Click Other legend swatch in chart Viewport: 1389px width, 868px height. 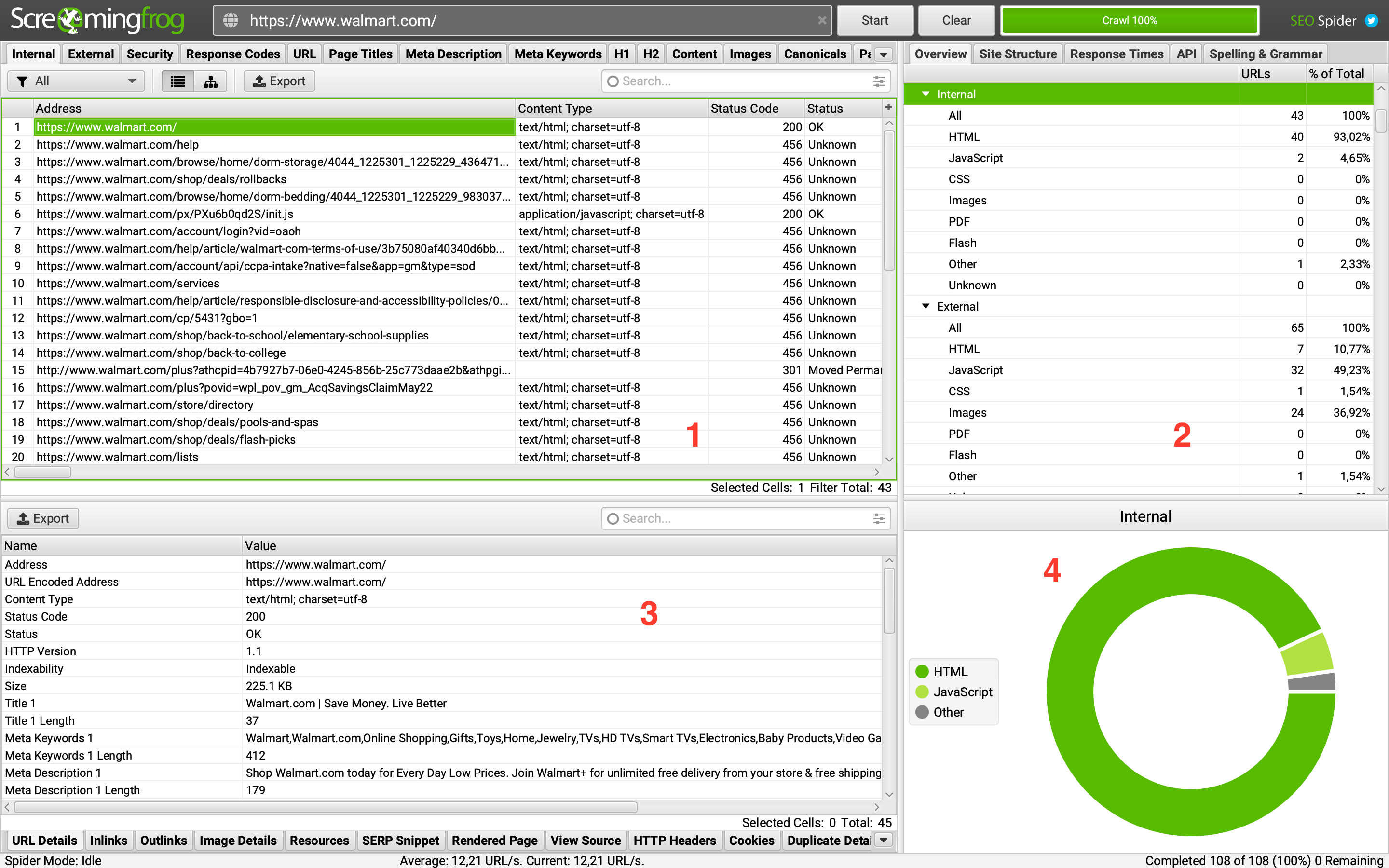coord(922,712)
